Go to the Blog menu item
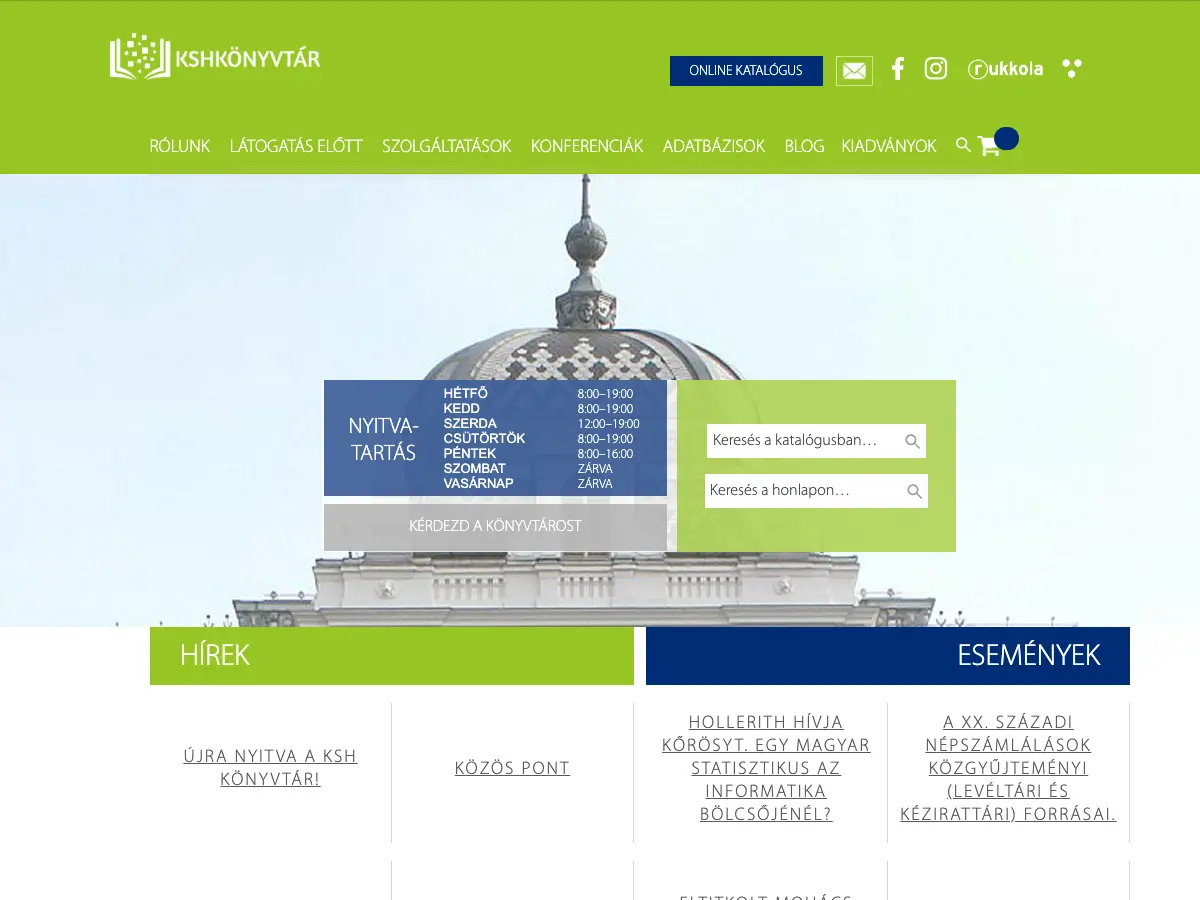 coord(804,146)
